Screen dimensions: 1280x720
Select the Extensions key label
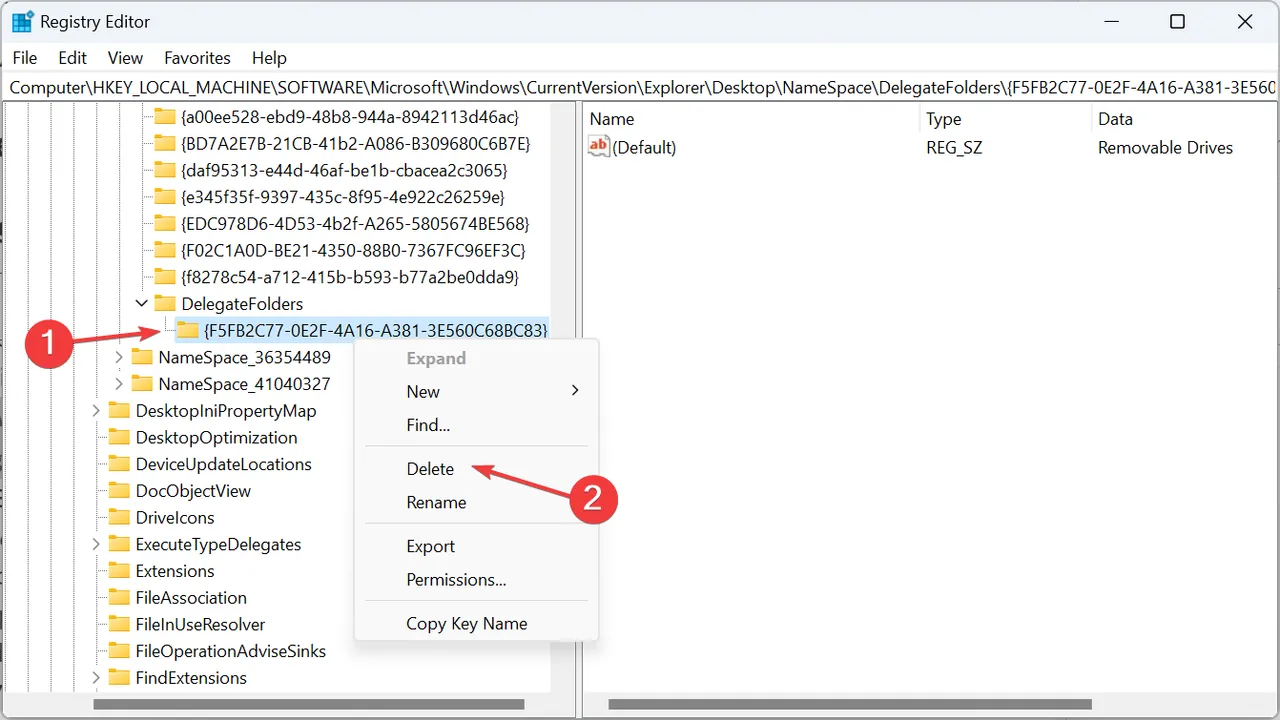[x=175, y=571]
